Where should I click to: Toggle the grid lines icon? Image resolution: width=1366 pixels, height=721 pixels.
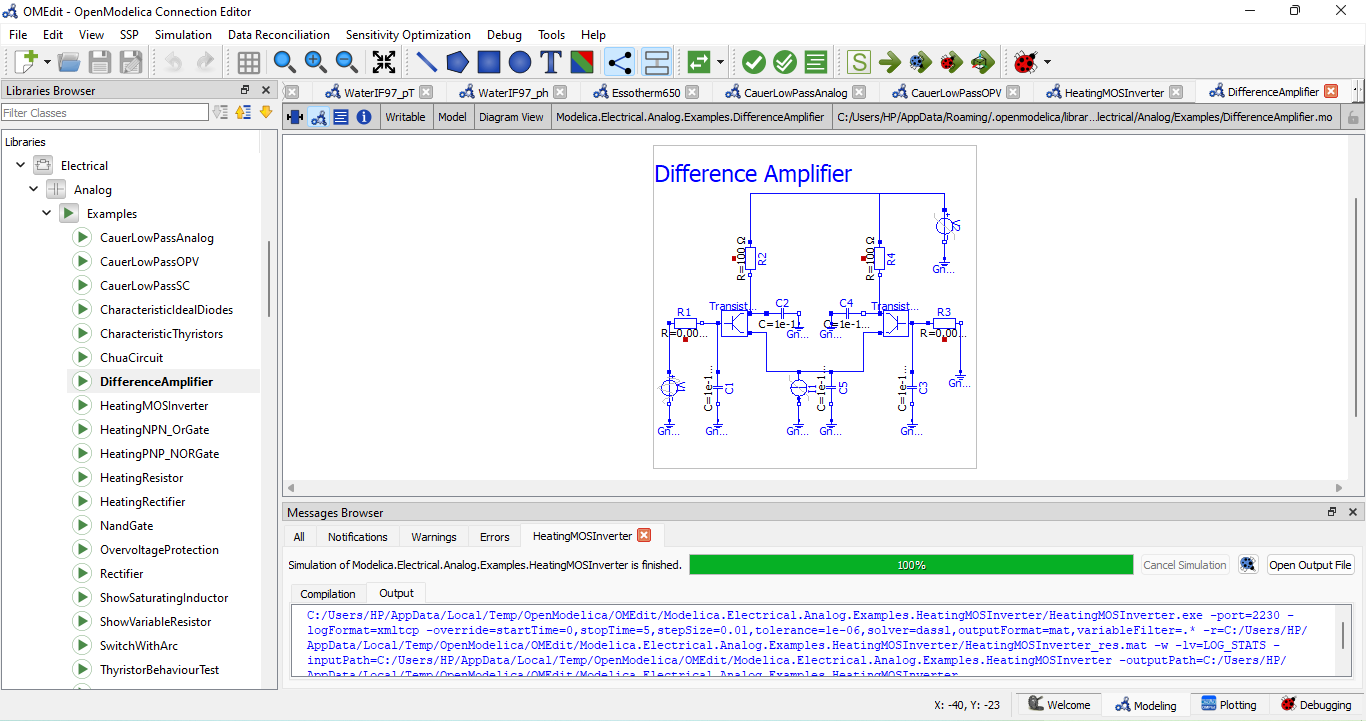click(x=249, y=62)
